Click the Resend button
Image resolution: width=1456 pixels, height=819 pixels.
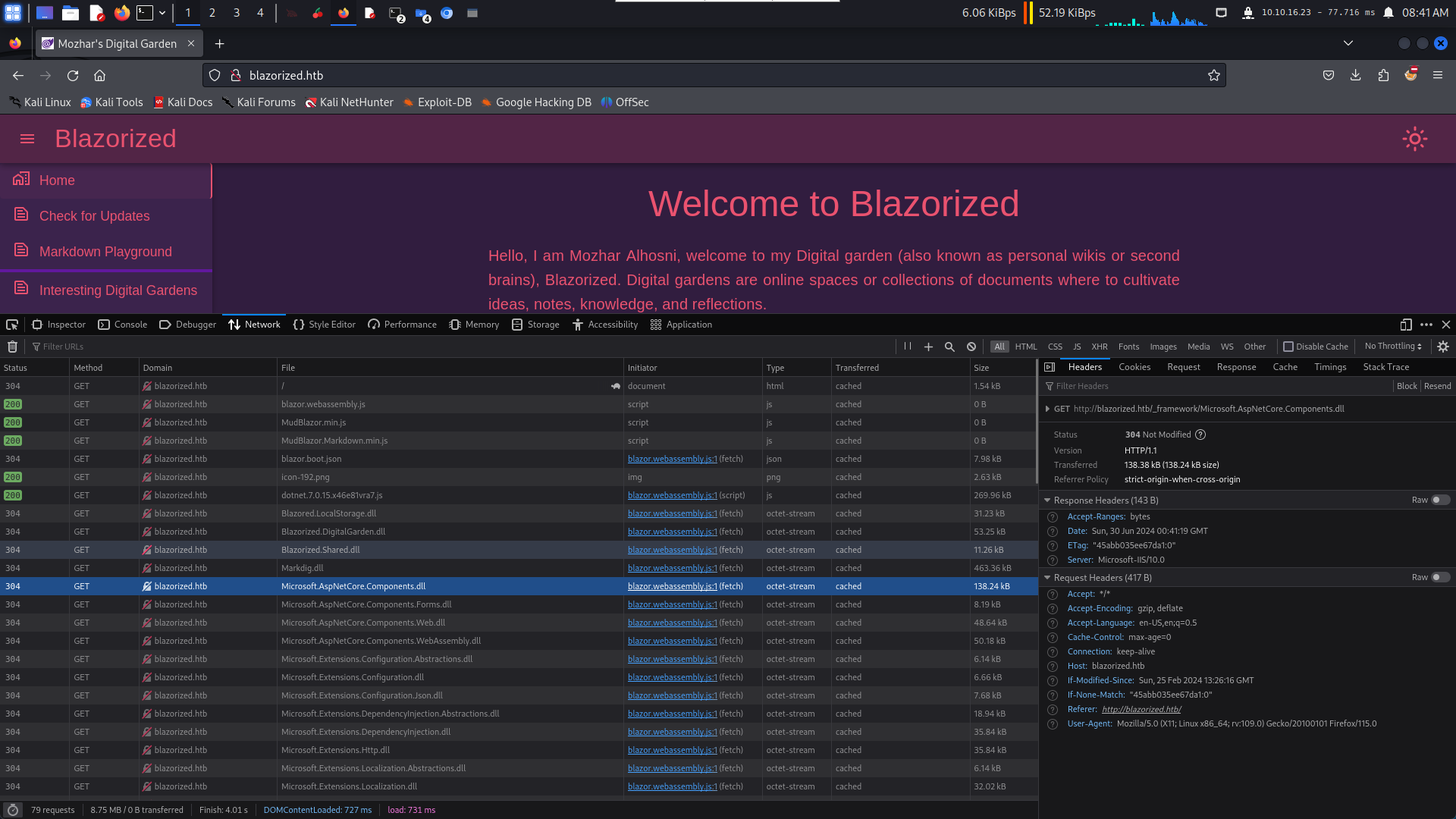point(1437,386)
